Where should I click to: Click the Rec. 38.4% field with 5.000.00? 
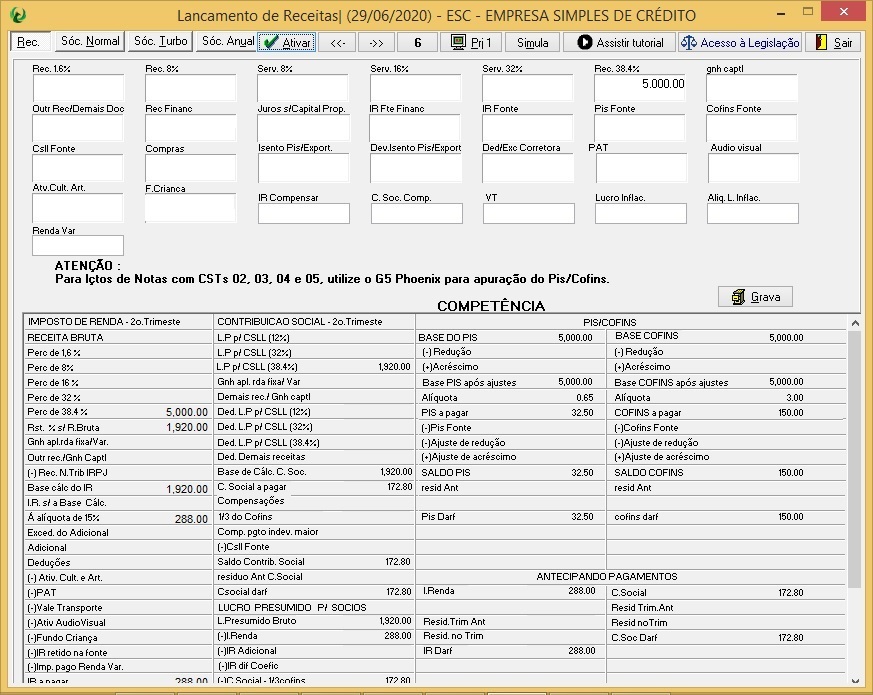pyautogui.click(x=640, y=88)
